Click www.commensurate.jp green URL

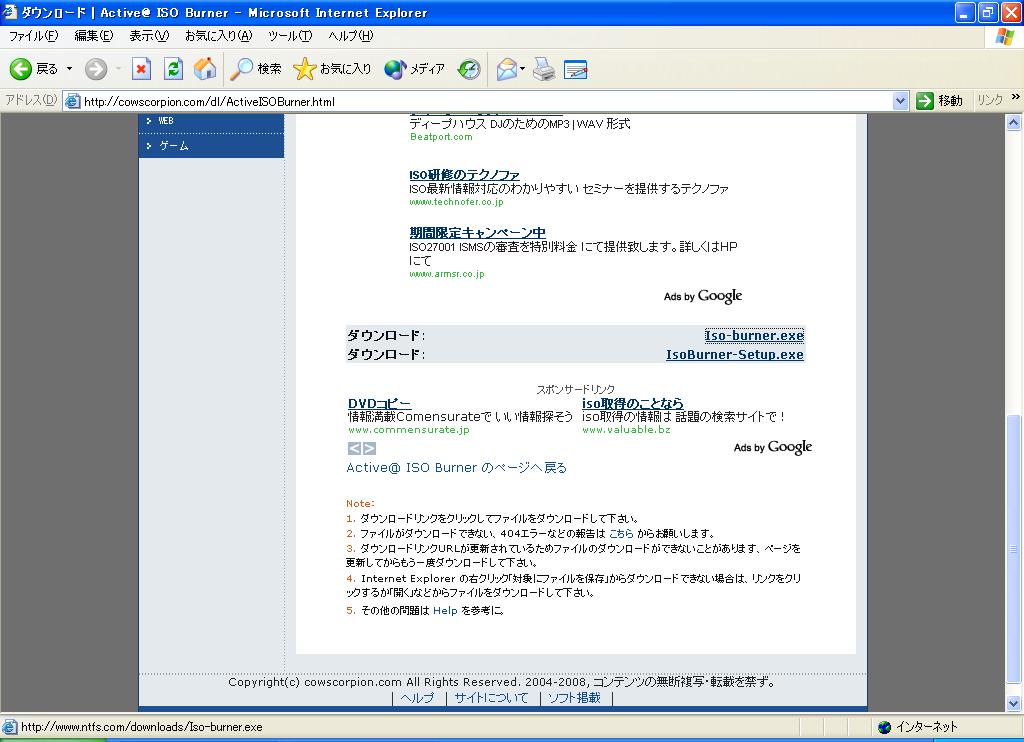[x=409, y=430]
